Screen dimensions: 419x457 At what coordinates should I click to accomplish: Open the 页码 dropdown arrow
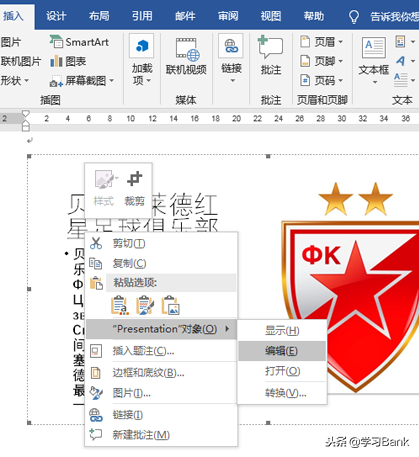click(x=340, y=80)
